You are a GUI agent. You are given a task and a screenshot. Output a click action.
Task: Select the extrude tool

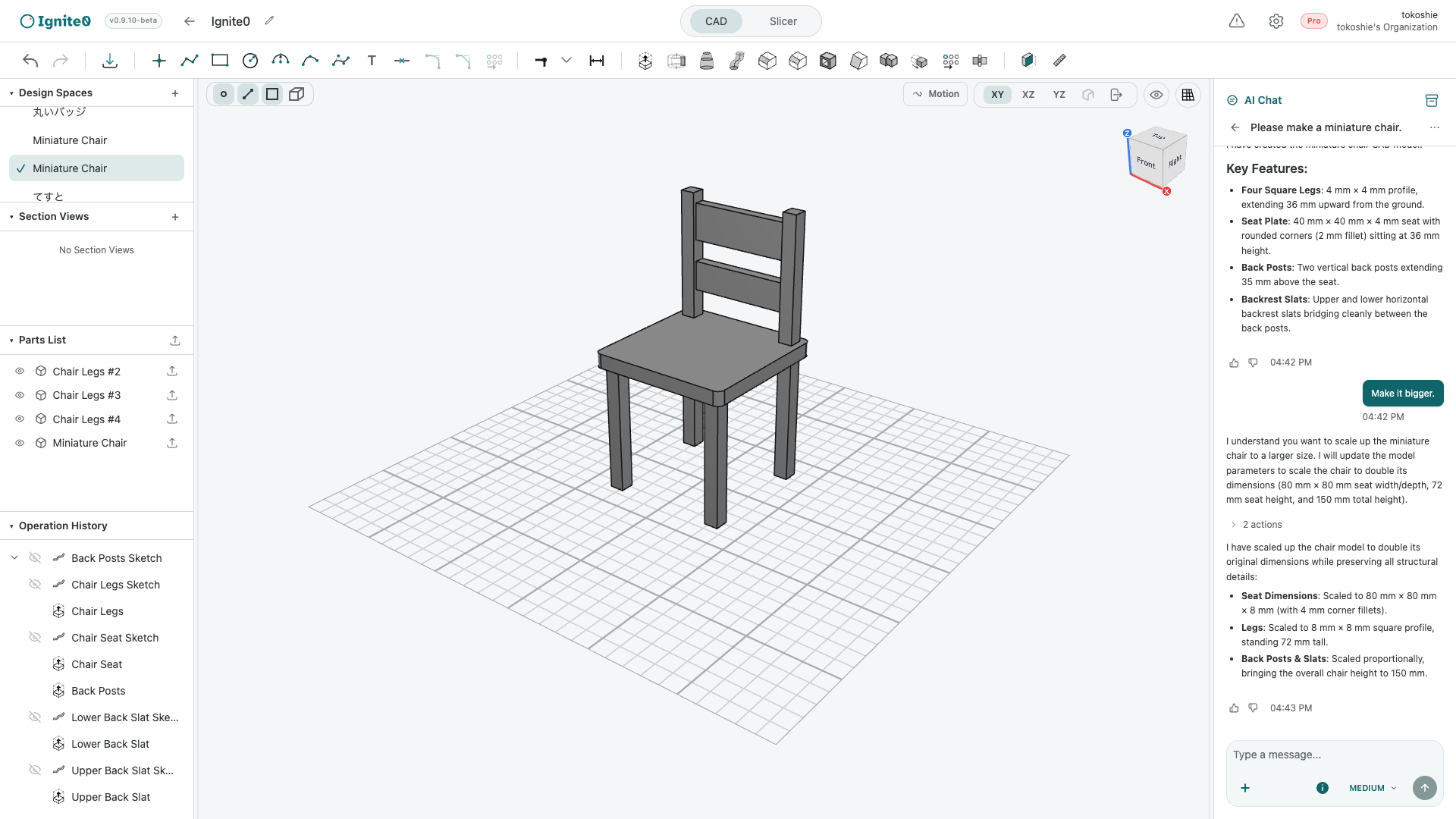645,61
